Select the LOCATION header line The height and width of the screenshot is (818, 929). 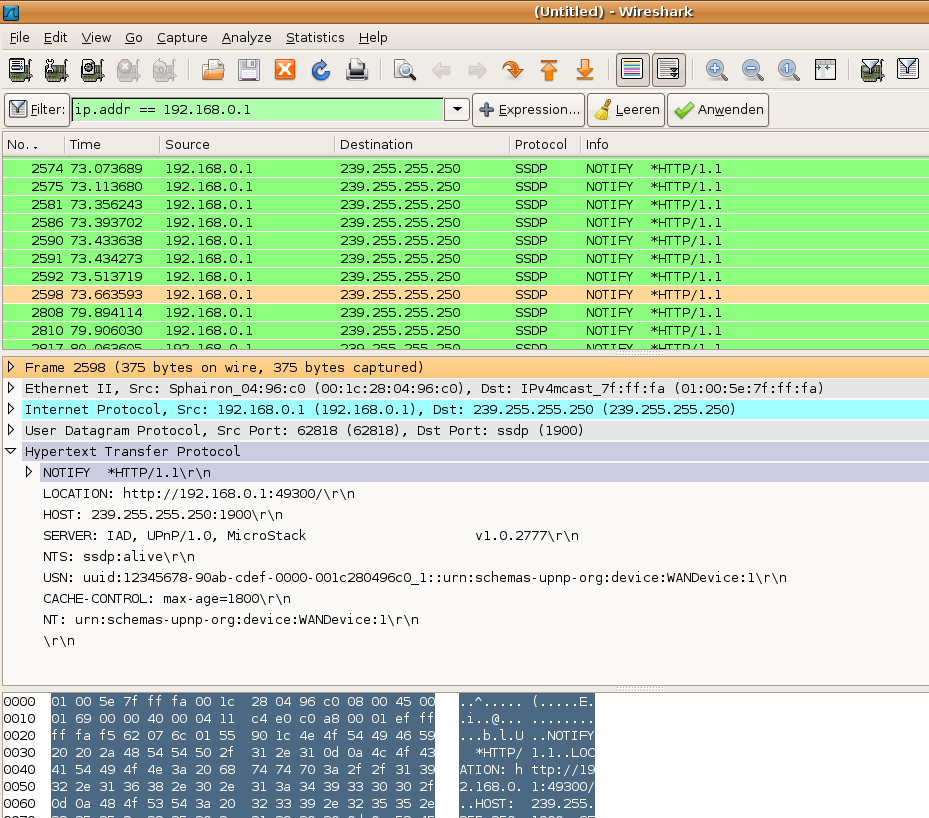pos(199,493)
